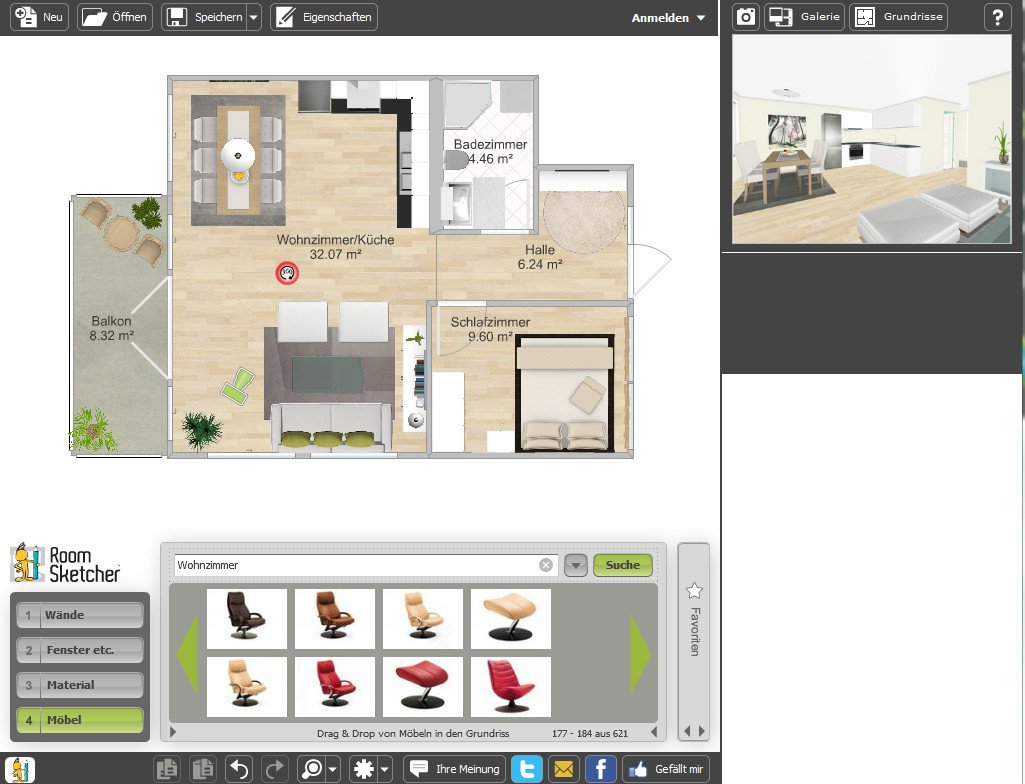
Task: Open the Speichern dropdown arrow
Action: 254,17
